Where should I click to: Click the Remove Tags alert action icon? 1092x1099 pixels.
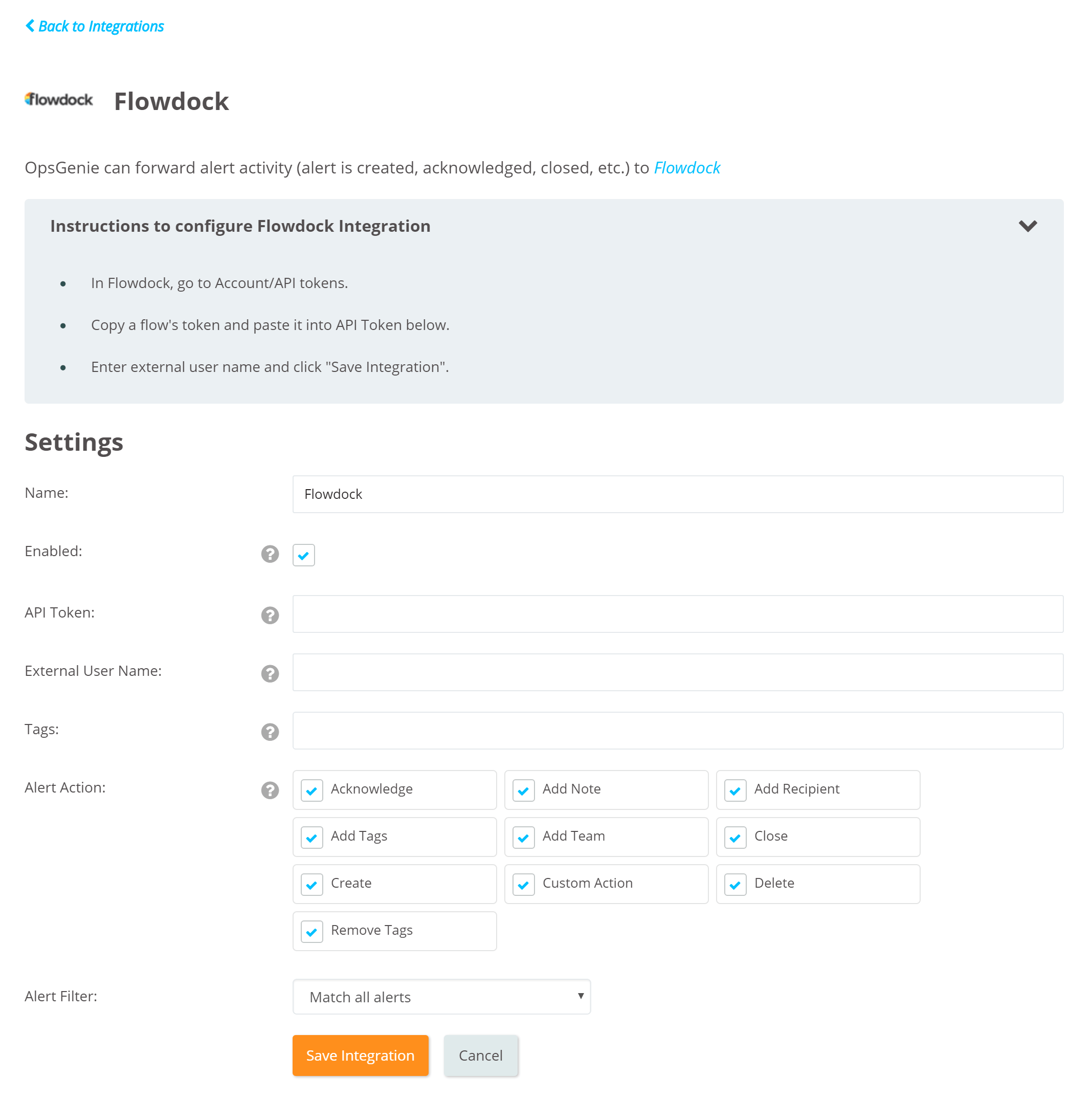313,931
